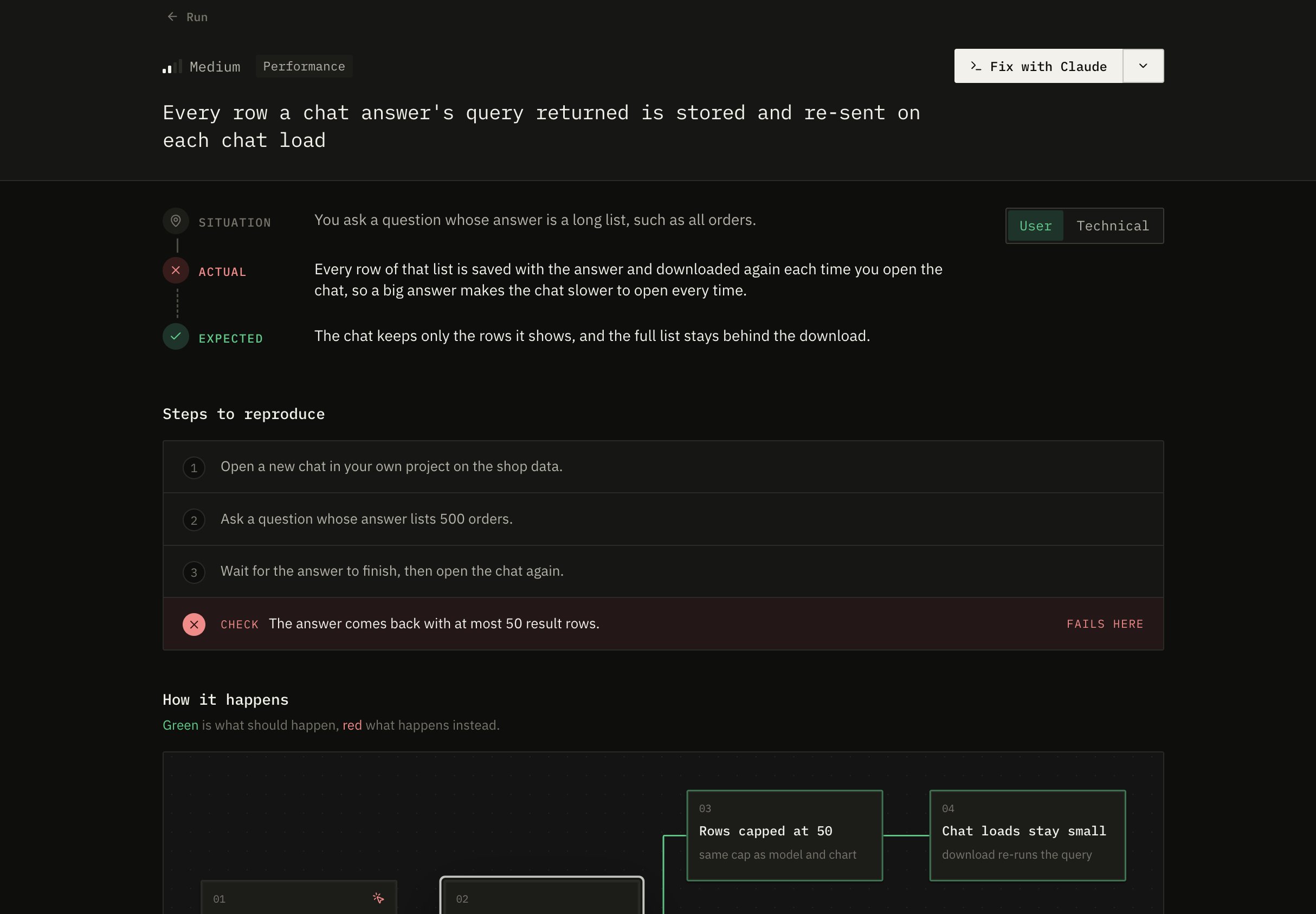This screenshot has height=914, width=1316.
Task: Click the failed check cross icon
Action: (194, 624)
